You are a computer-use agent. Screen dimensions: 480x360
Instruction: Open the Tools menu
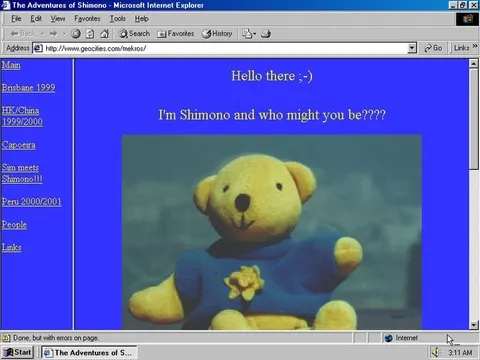[118, 19]
